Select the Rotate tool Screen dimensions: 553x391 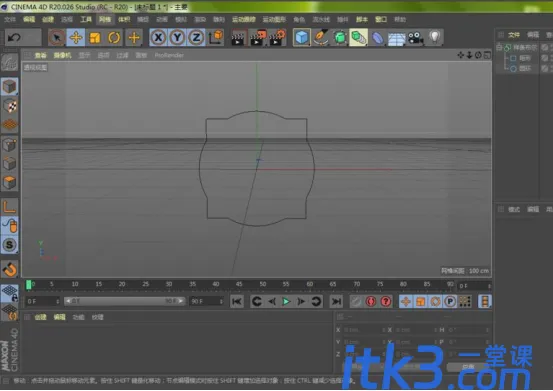[114, 37]
